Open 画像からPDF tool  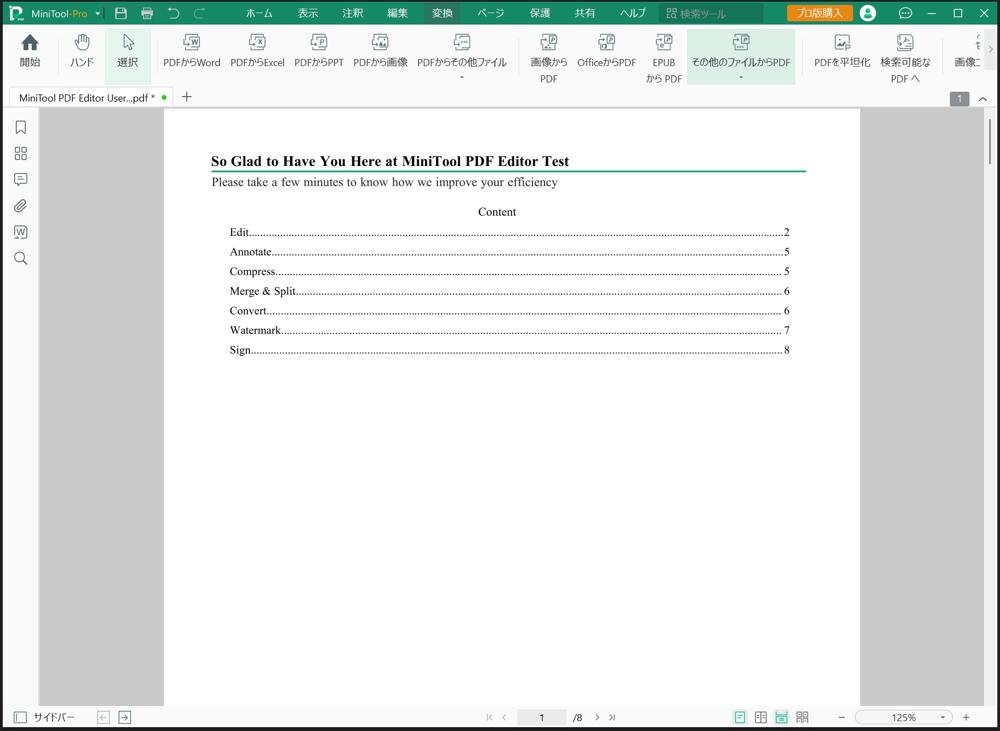coord(548,59)
